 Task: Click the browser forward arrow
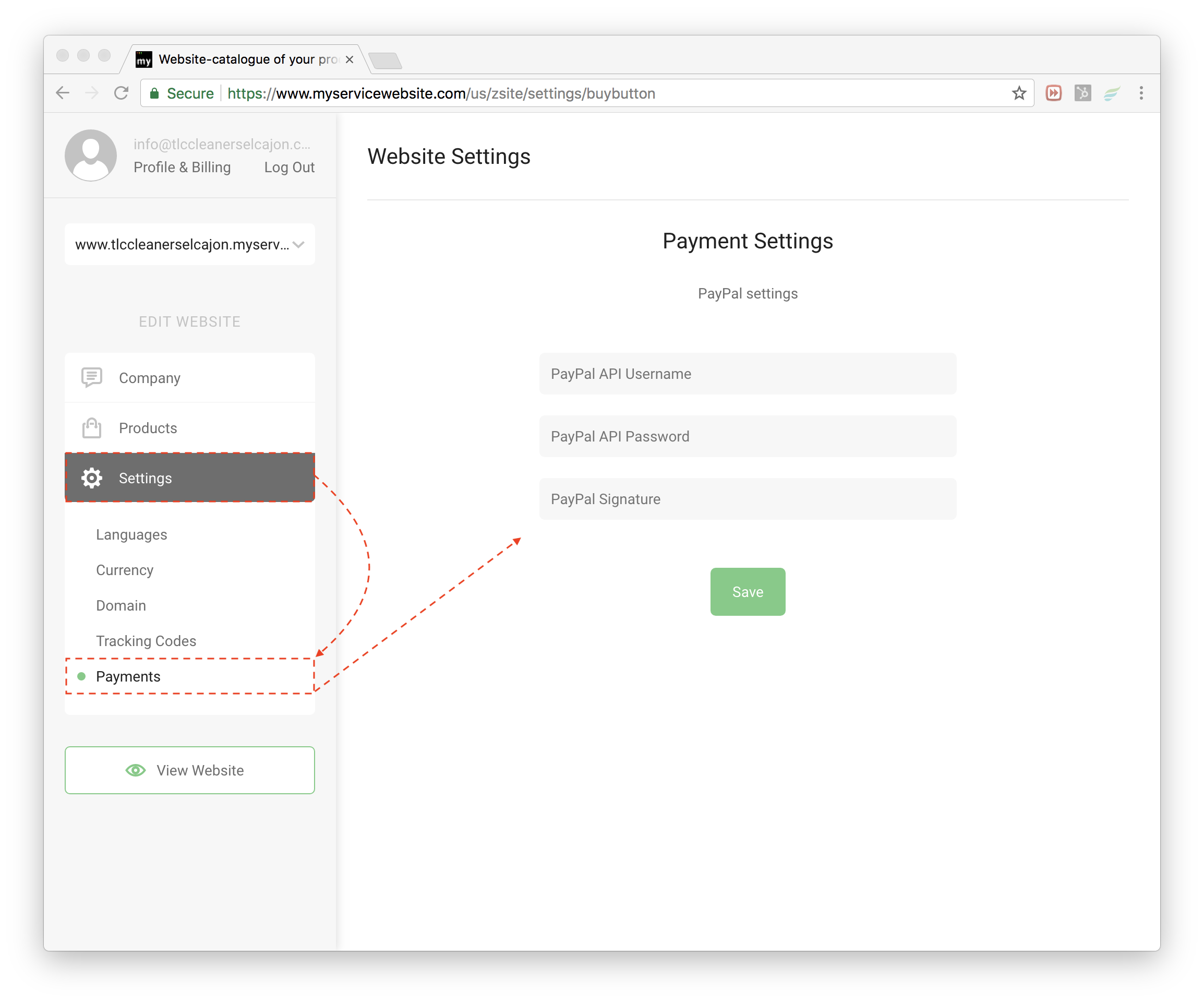point(92,93)
